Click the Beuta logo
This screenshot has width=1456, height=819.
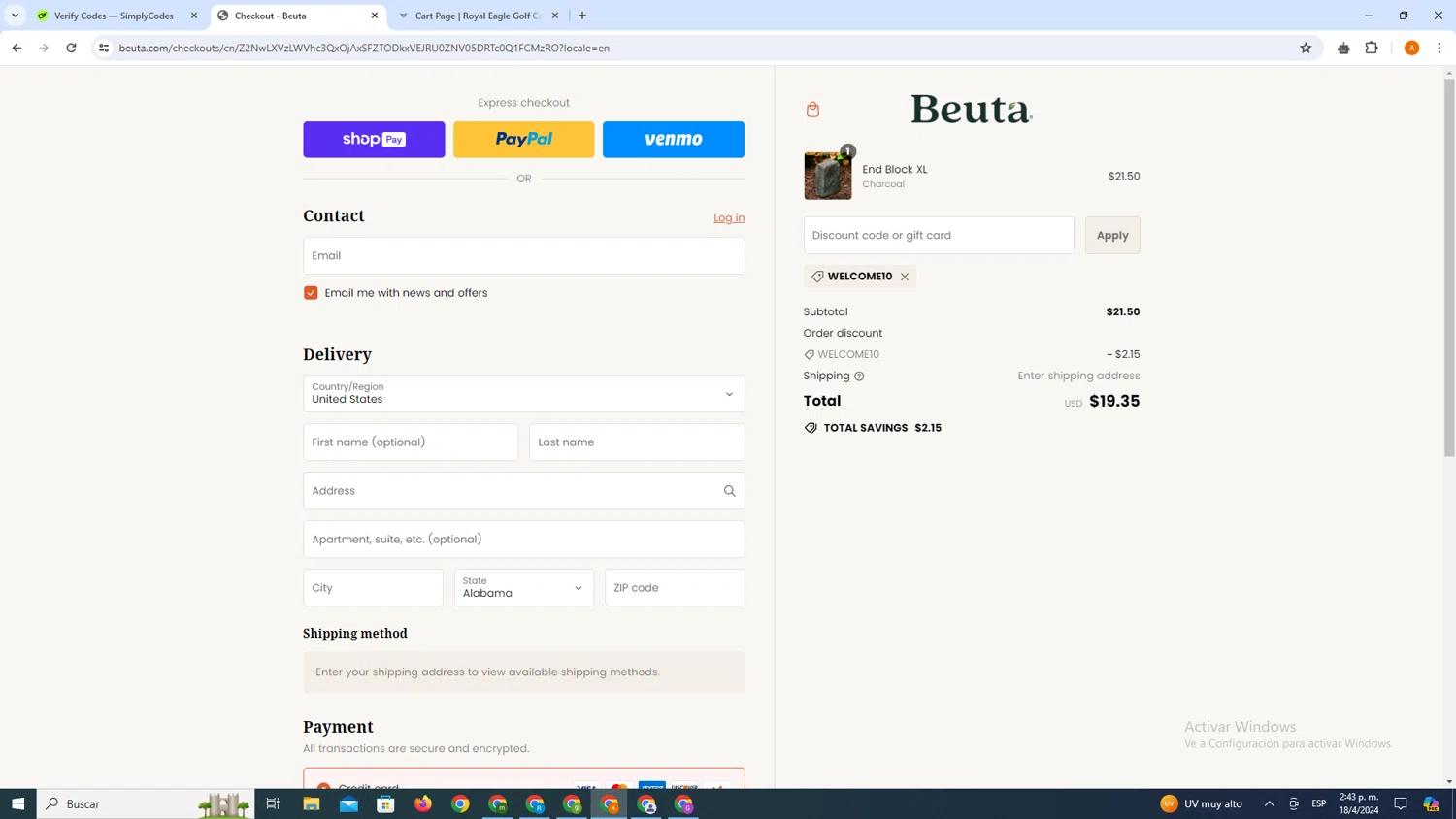pyautogui.click(x=972, y=110)
